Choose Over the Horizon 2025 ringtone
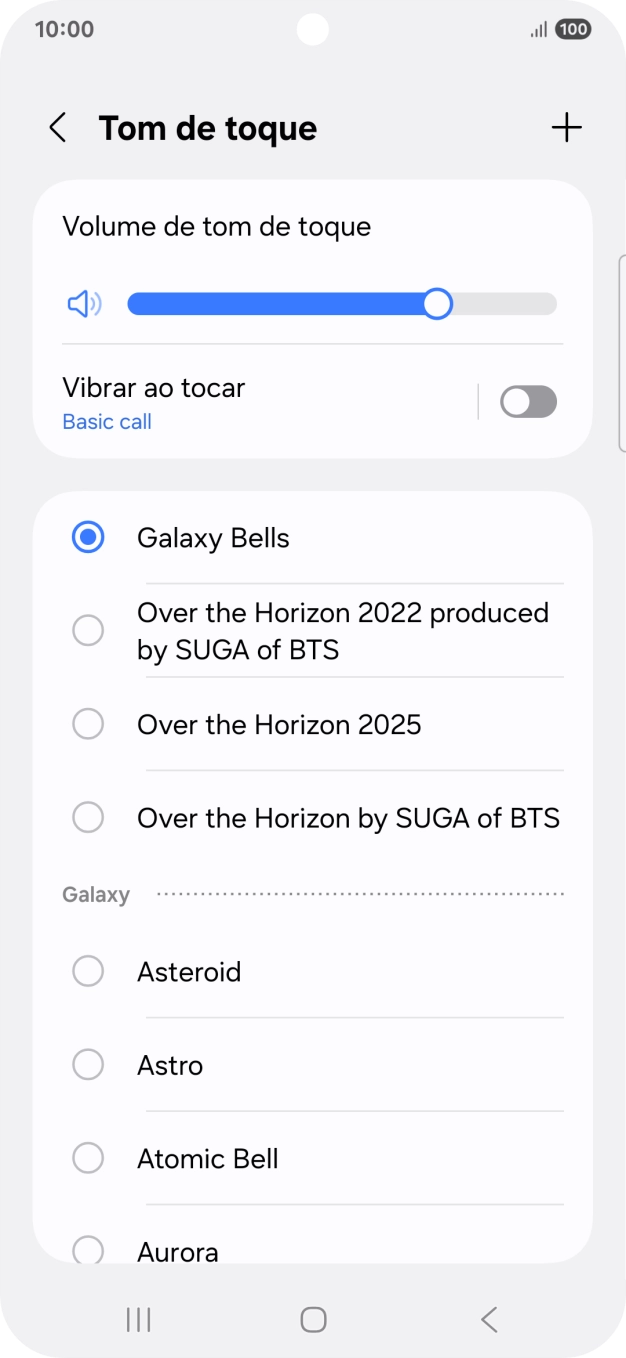The width and height of the screenshot is (626, 1358). 88,724
